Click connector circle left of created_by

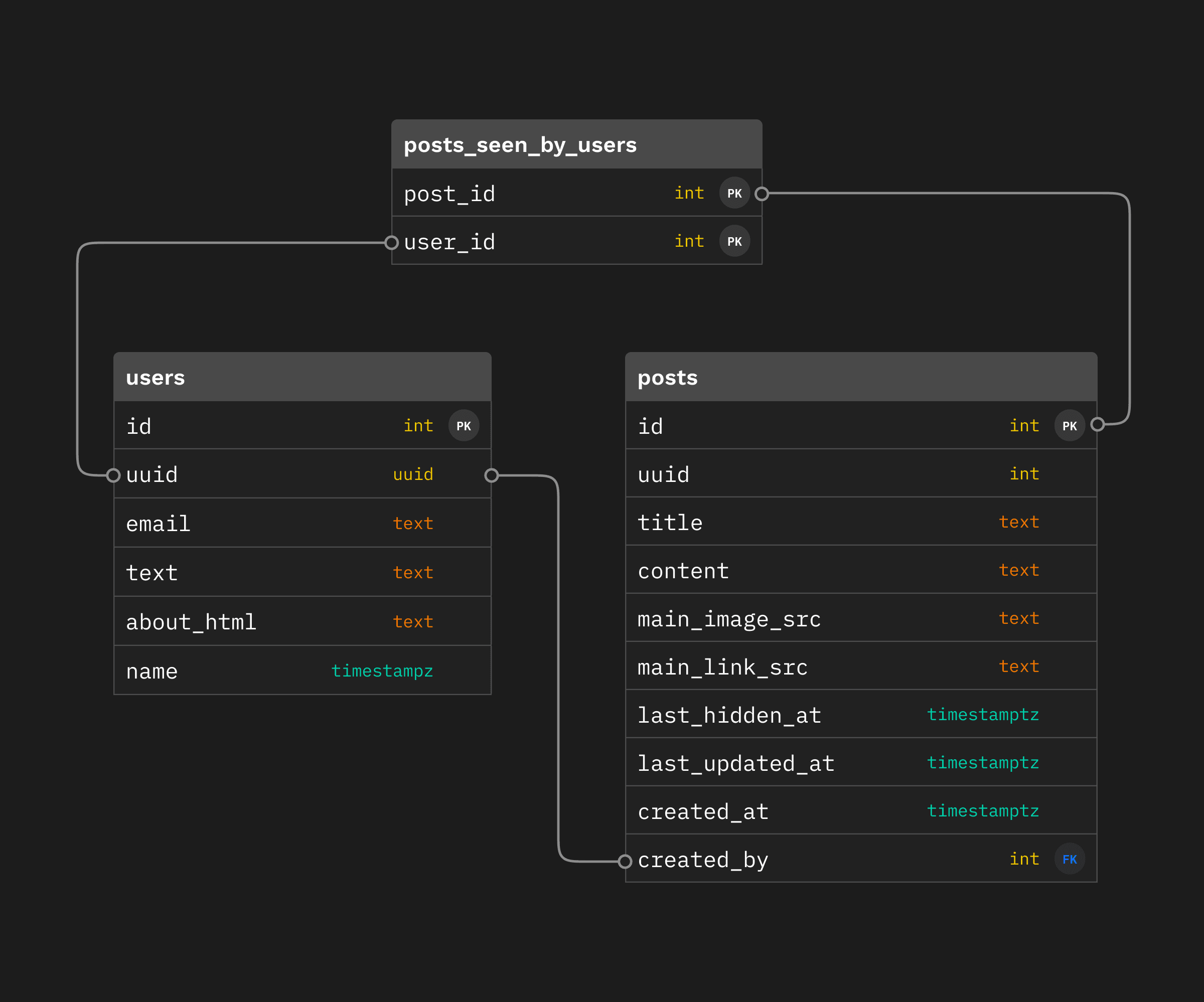pos(625,861)
